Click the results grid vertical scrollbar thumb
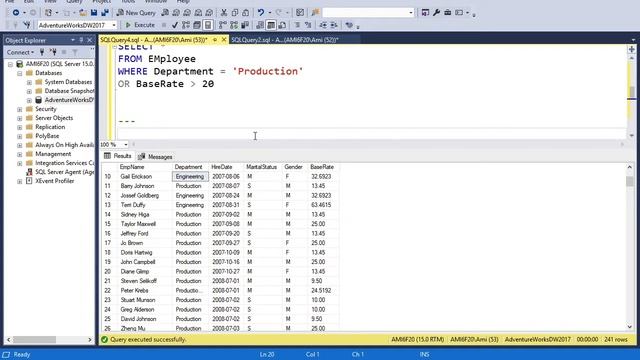 tap(629, 181)
